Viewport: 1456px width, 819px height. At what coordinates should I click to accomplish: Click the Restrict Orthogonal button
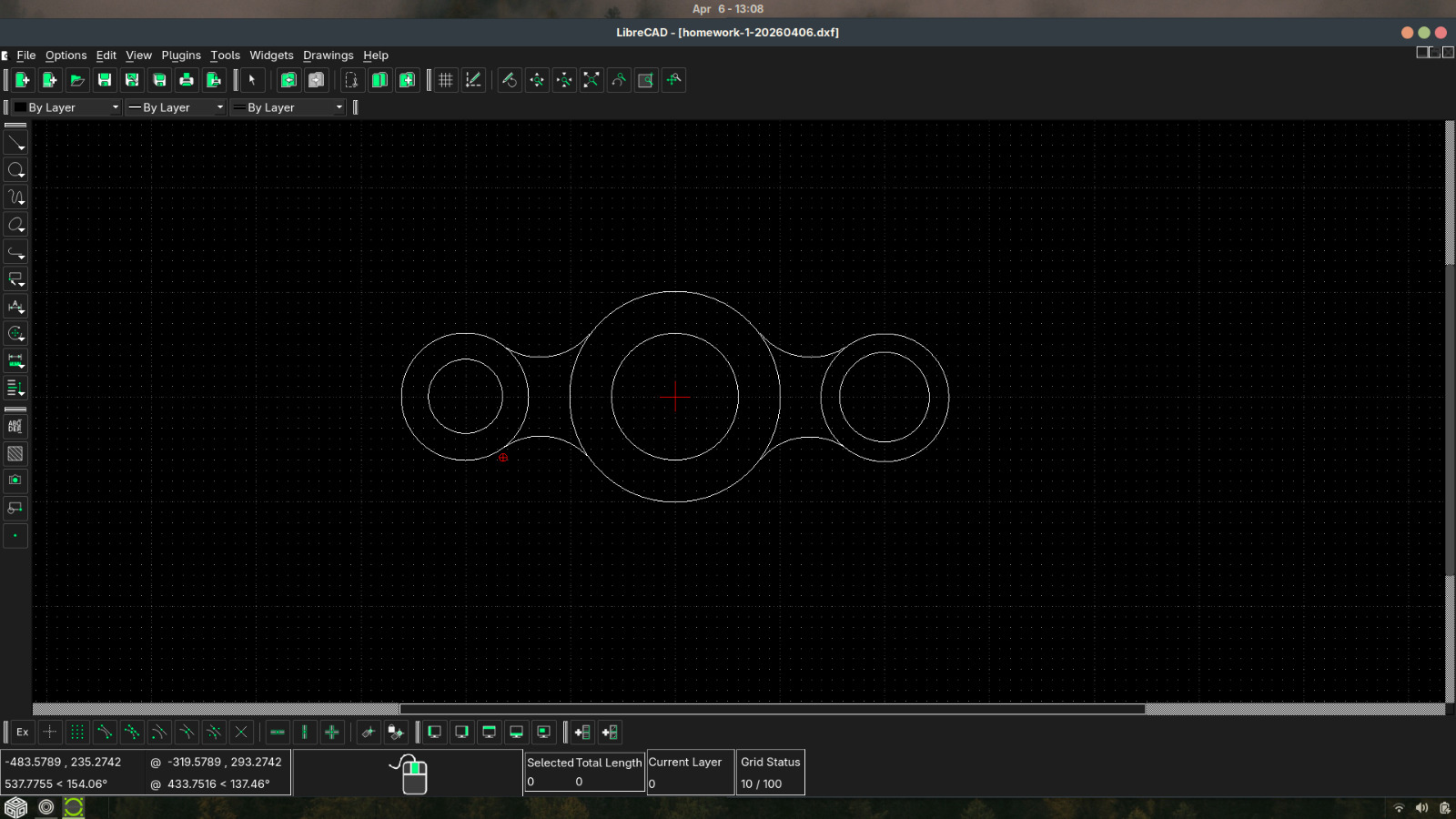(332, 733)
